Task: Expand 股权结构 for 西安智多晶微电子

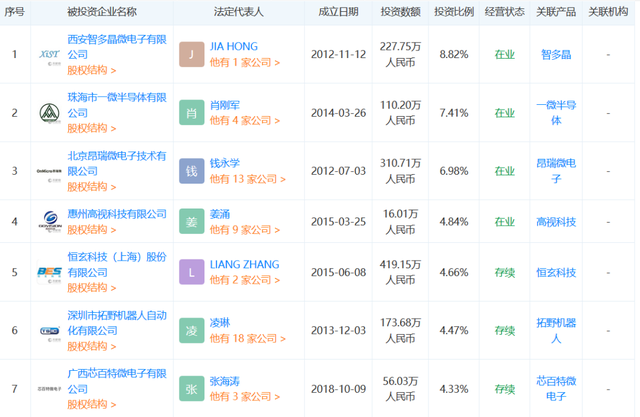Action: [x=92, y=71]
